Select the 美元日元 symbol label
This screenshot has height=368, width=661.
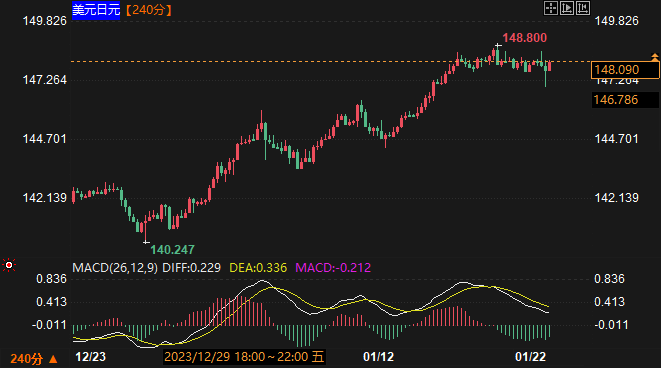coord(96,10)
